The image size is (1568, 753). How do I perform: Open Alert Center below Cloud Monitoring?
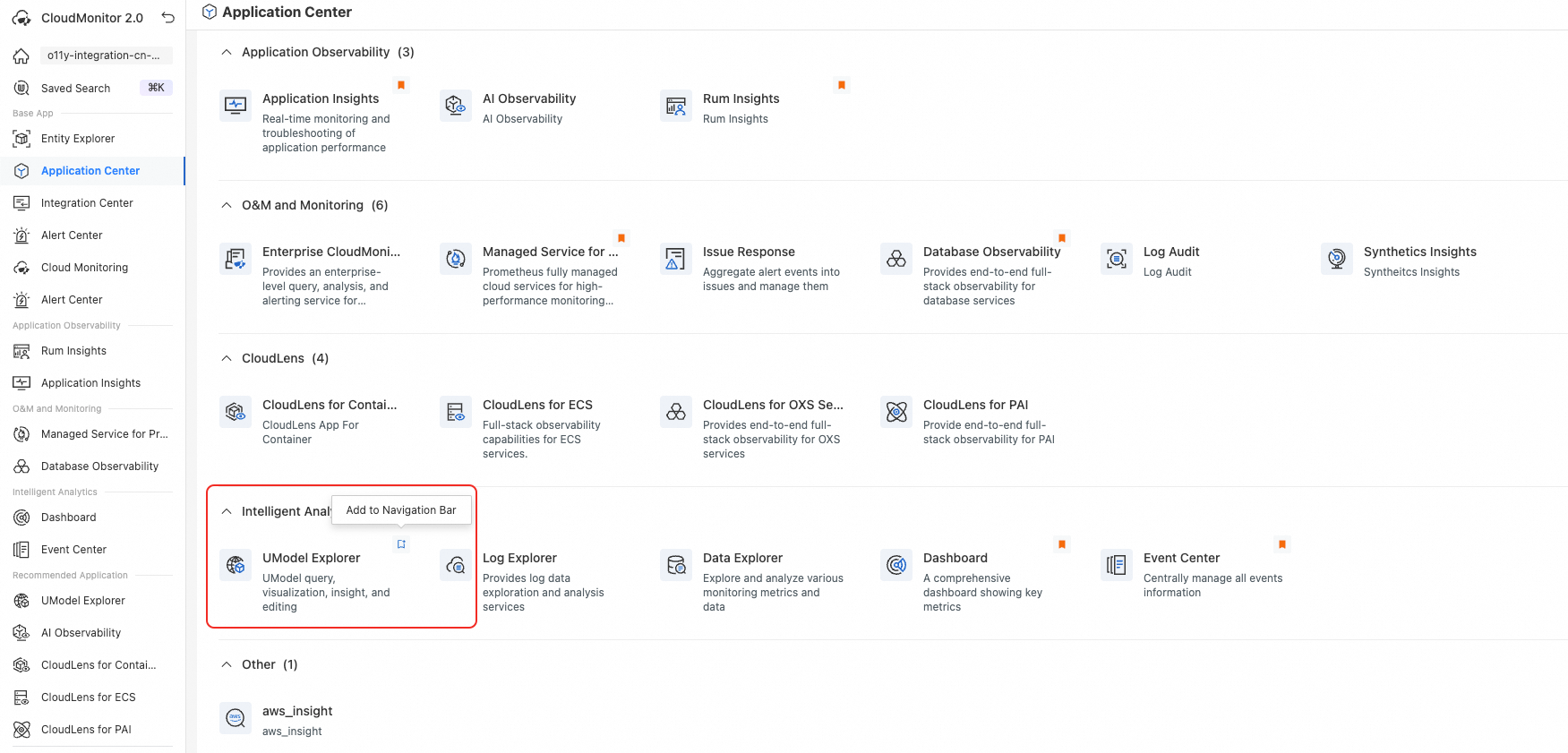point(92,300)
